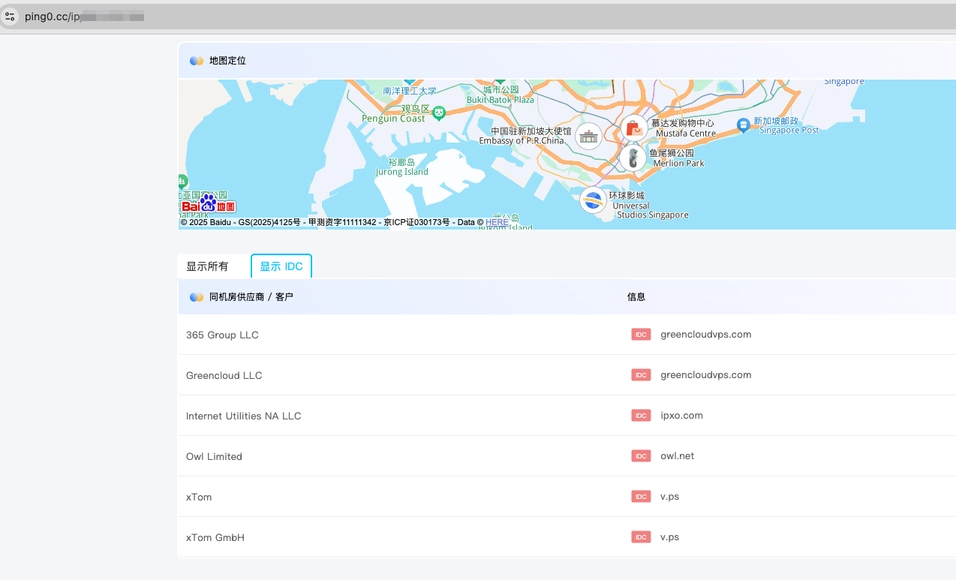Select the 365 Group LLC row name
This screenshot has width=956, height=580.
222,335
